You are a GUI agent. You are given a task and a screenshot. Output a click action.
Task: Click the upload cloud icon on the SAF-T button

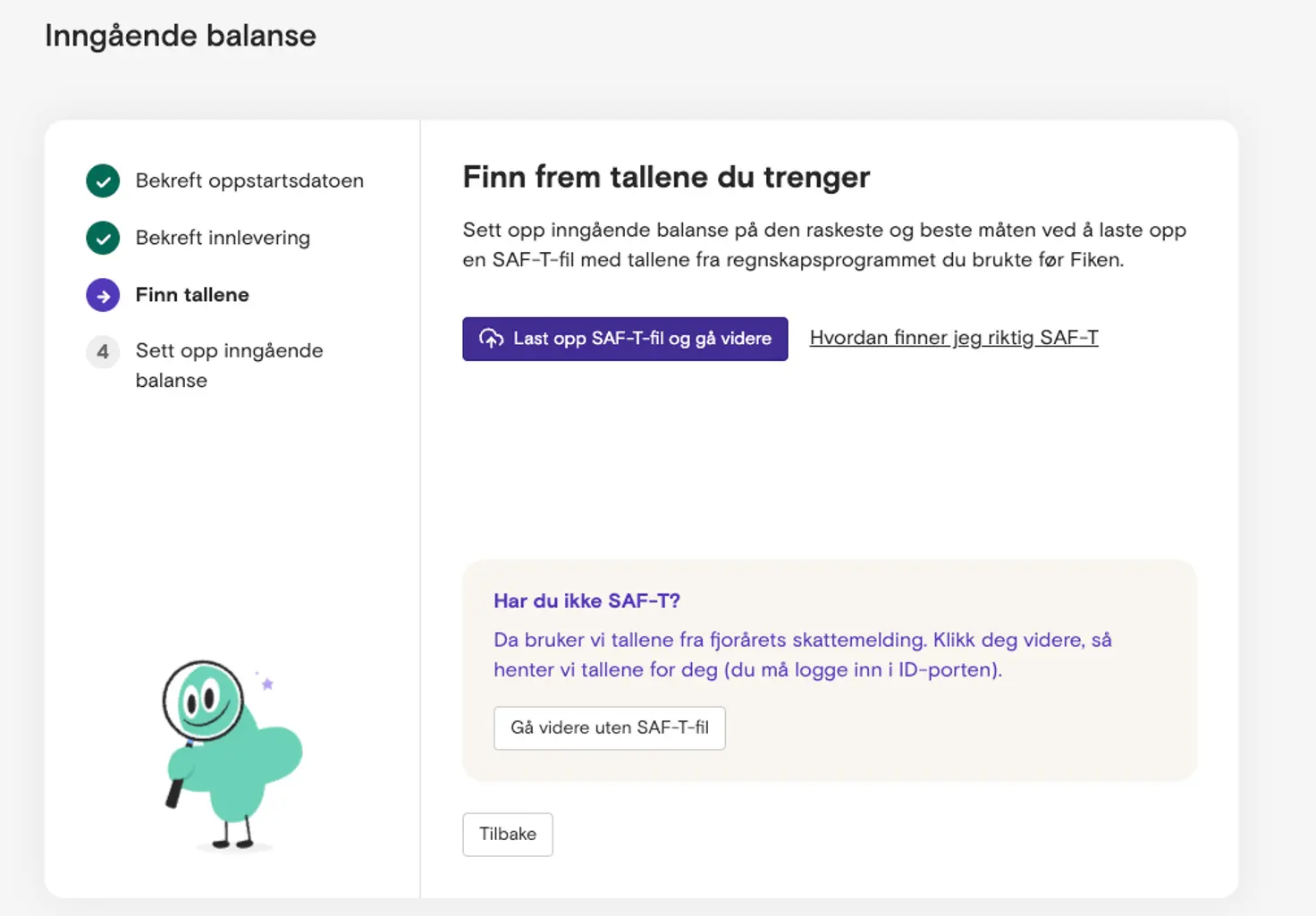point(491,339)
